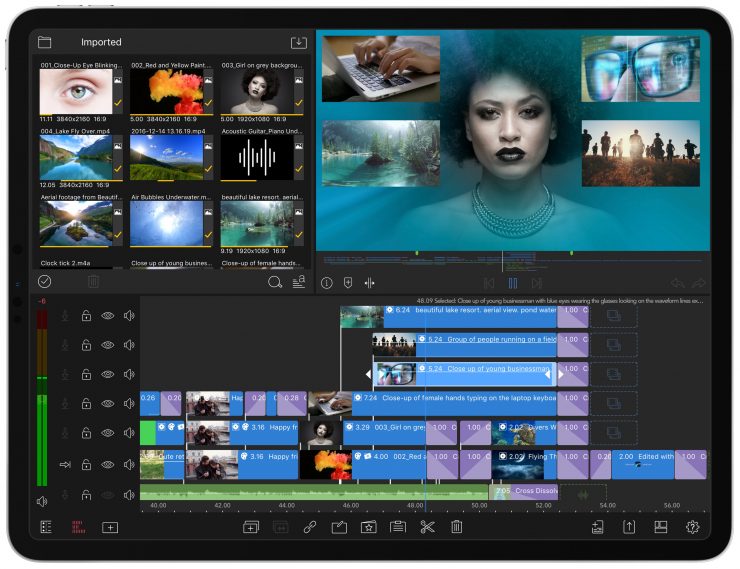The height and width of the screenshot is (569, 740).
Task: Open the projects list icon
Action: pos(46,527)
